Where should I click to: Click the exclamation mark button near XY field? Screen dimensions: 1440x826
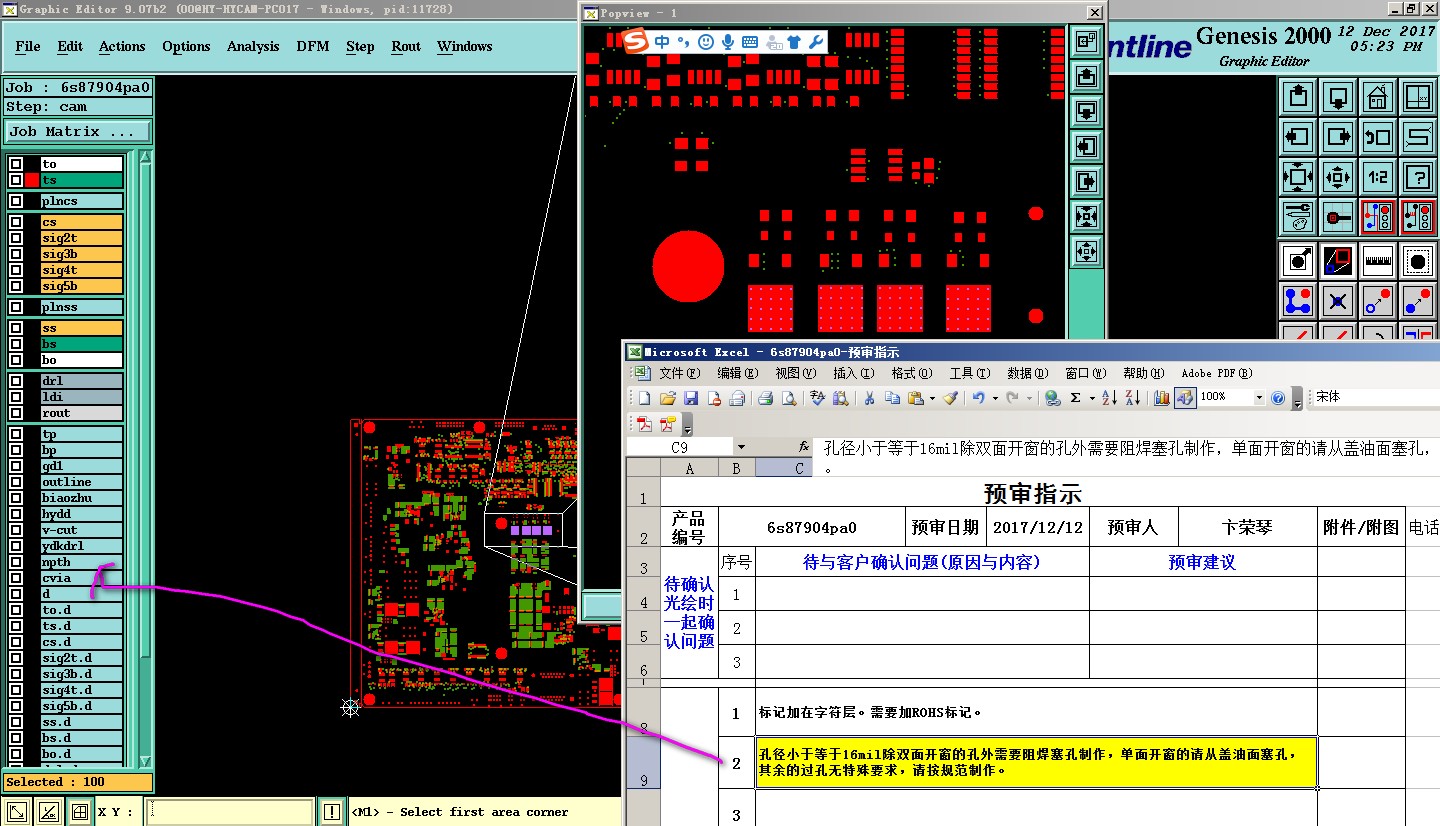pyautogui.click(x=332, y=812)
